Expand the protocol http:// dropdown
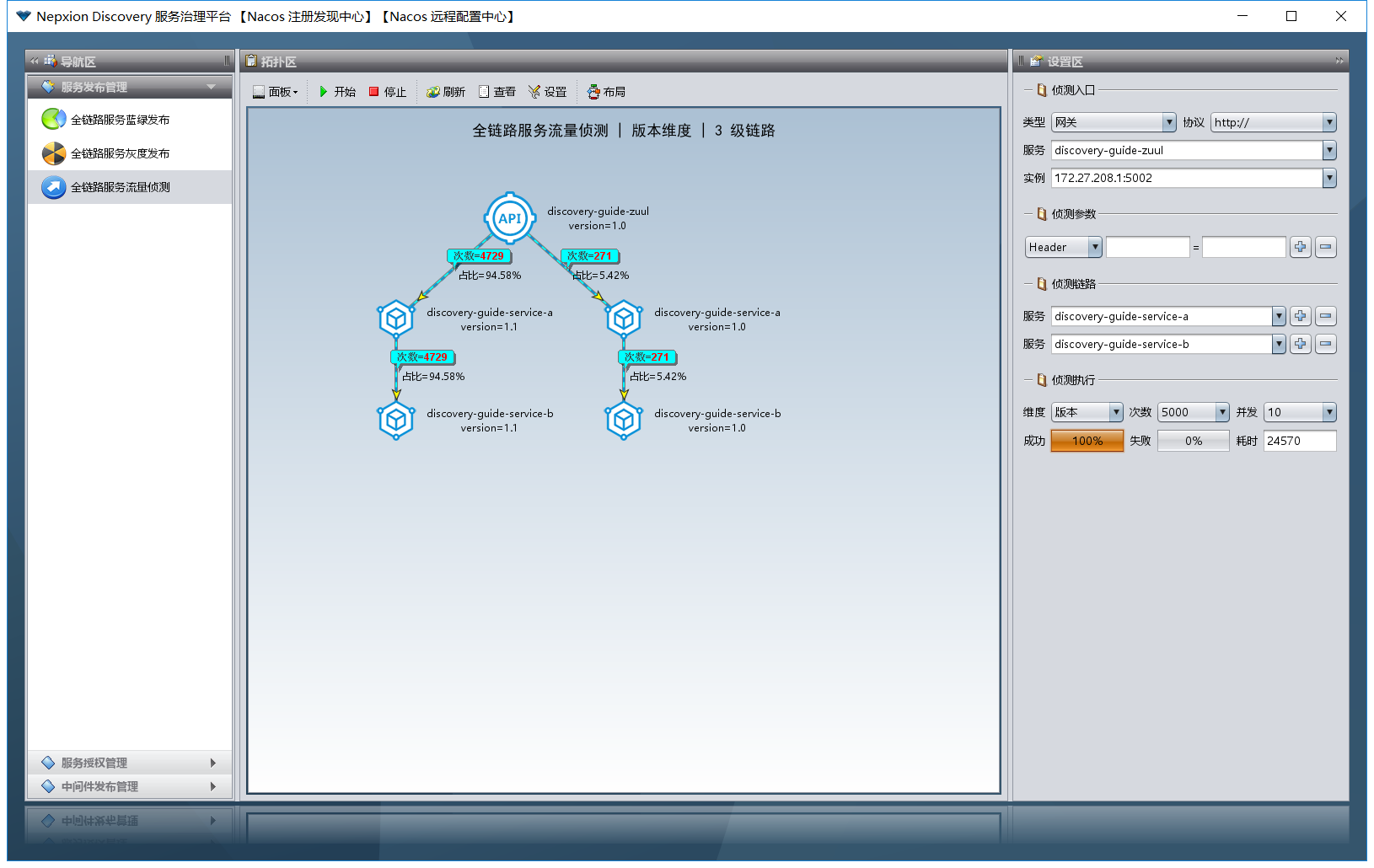The height and width of the screenshot is (868, 1374). [x=1328, y=122]
